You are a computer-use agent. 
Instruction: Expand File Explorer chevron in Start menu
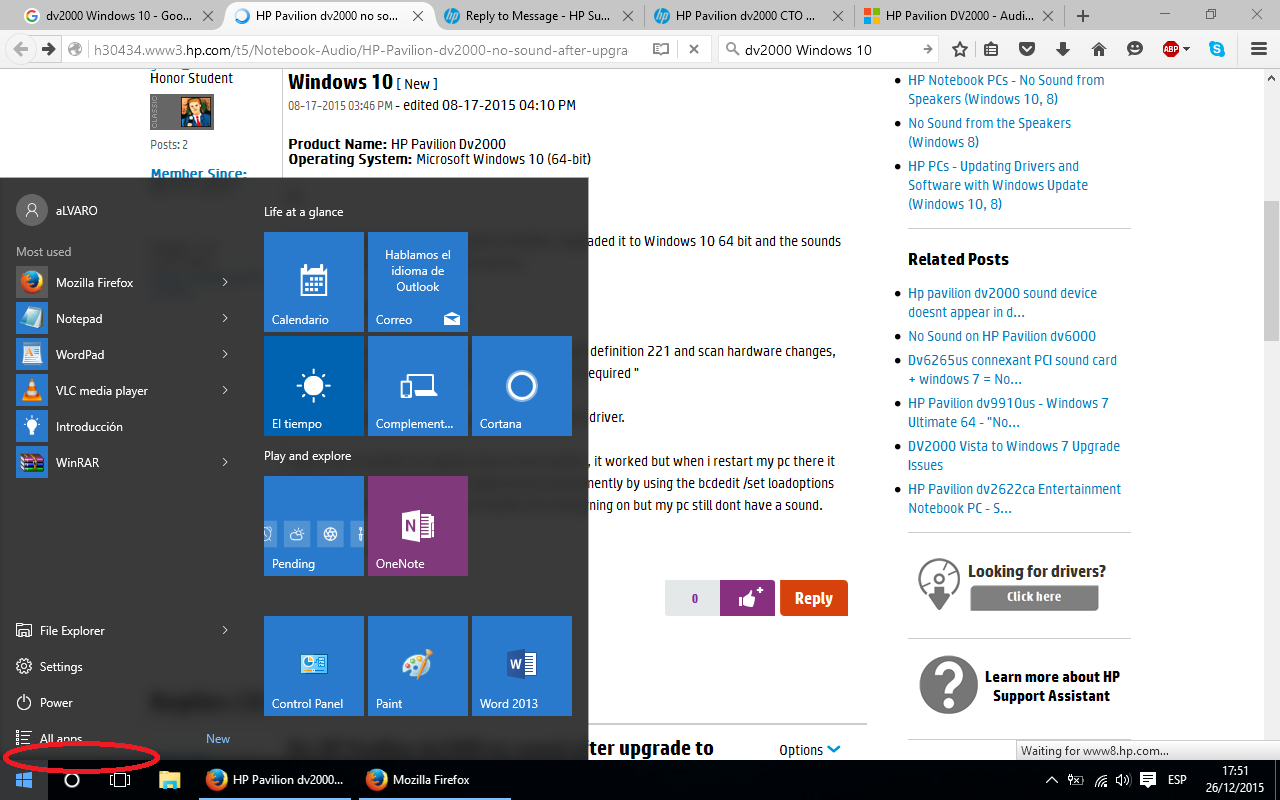225,631
